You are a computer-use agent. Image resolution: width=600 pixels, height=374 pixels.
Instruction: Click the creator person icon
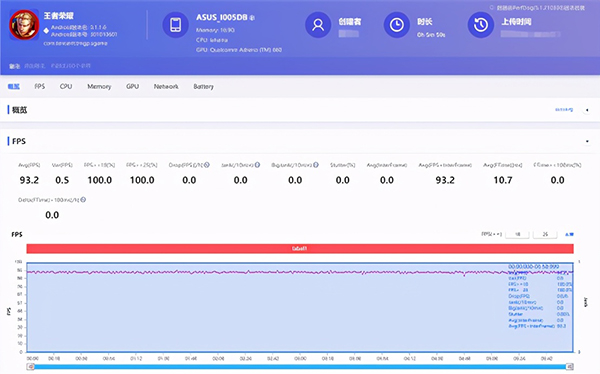click(318, 25)
